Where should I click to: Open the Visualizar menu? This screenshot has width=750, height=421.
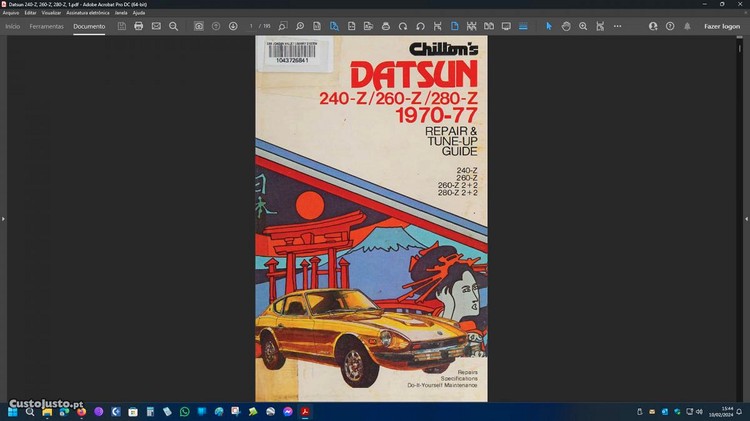point(51,12)
